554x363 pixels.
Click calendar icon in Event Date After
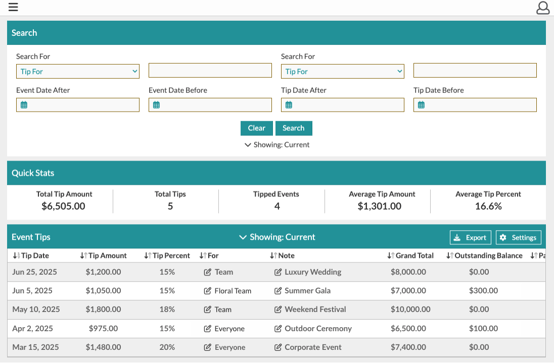(24, 105)
